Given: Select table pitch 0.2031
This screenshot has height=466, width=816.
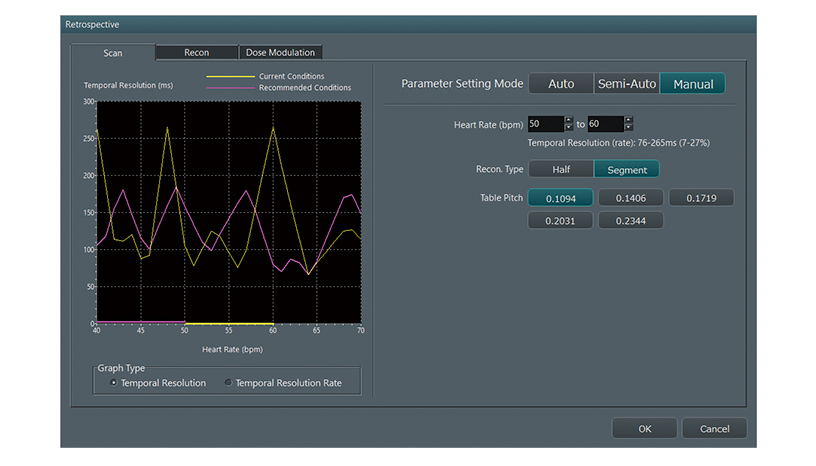Looking at the screenshot, I should (560, 221).
